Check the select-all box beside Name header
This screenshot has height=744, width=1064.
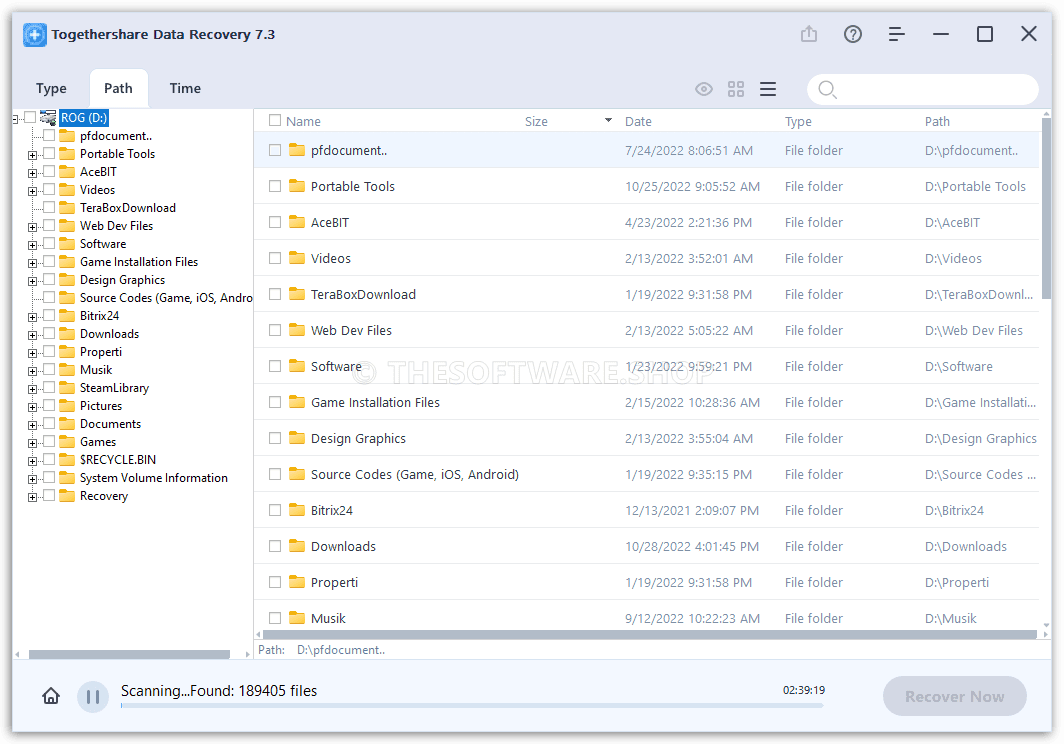pos(275,120)
